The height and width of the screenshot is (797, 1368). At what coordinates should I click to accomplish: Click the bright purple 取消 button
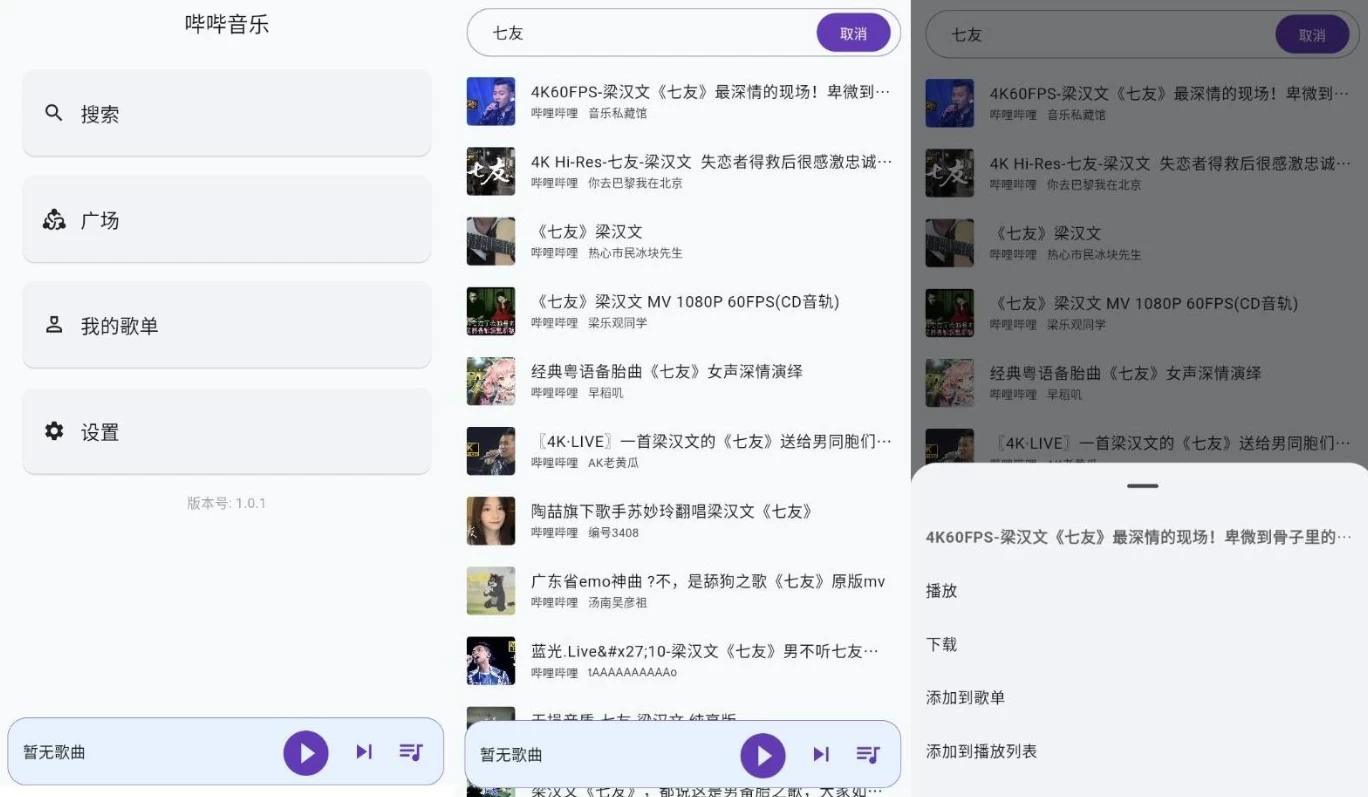pyautogui.click(x=853, y=33)
